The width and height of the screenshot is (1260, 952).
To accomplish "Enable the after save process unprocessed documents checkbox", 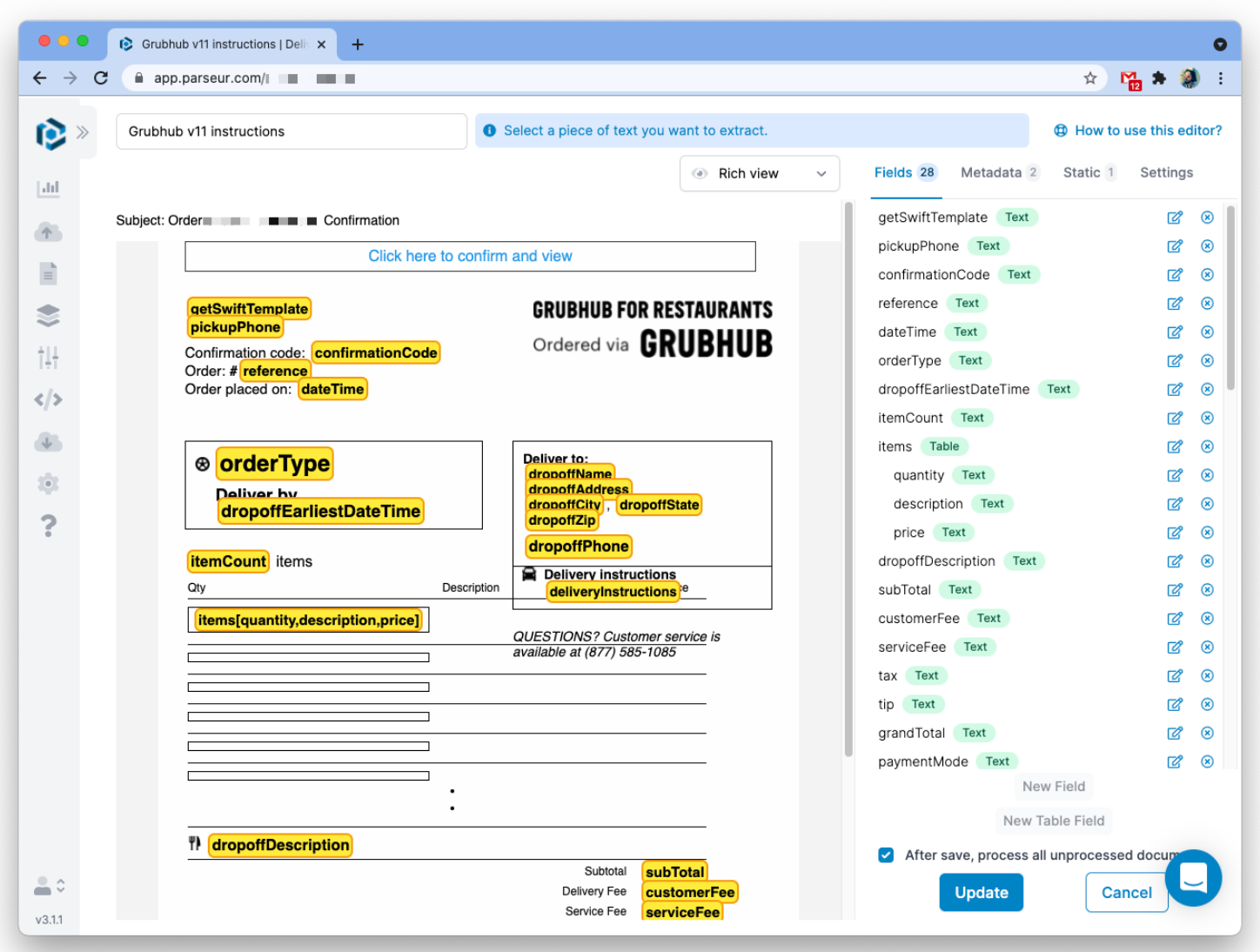I will click(x=886, y=855).
